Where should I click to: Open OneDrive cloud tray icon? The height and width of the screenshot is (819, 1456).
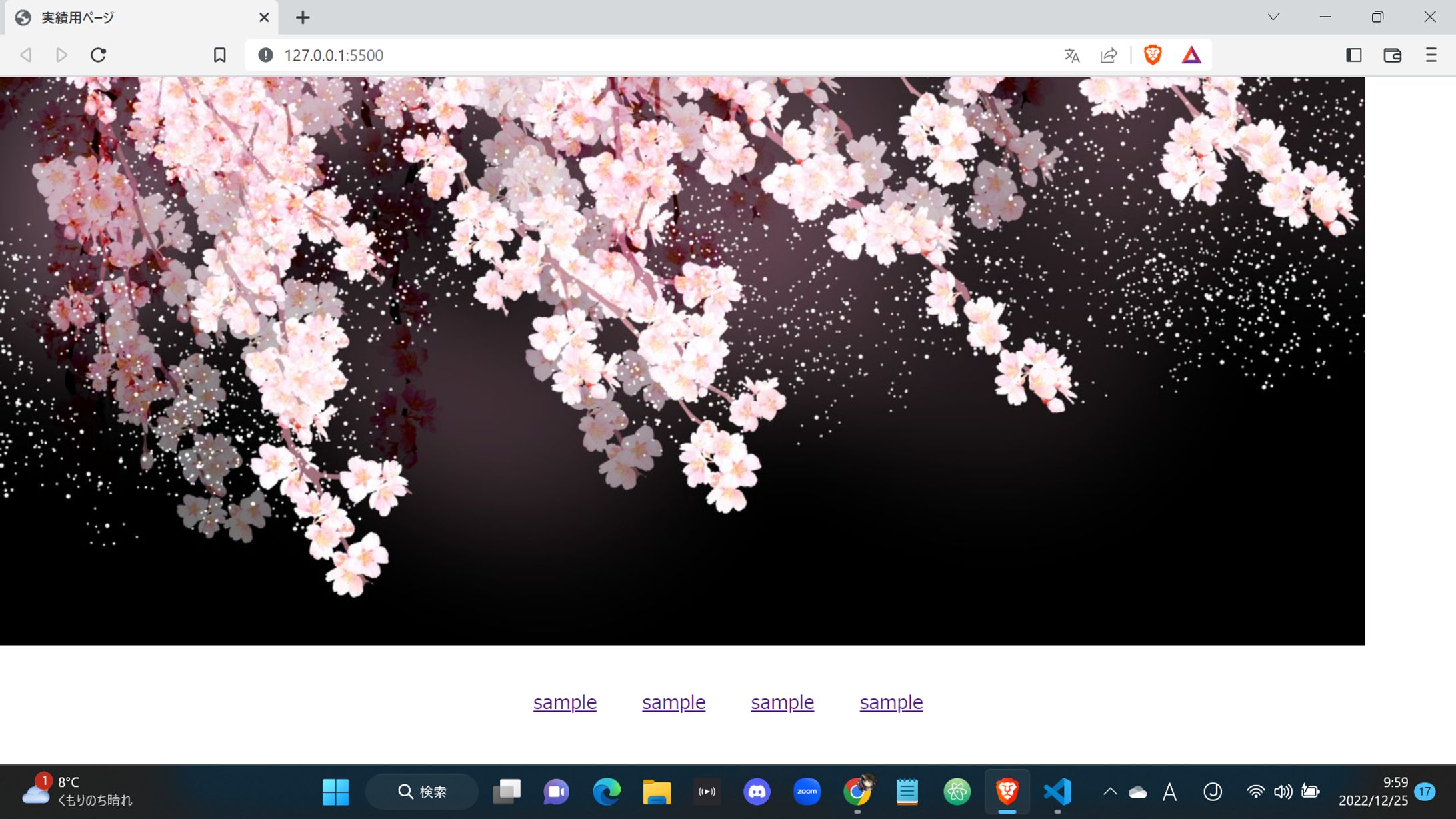(1138, 792)
